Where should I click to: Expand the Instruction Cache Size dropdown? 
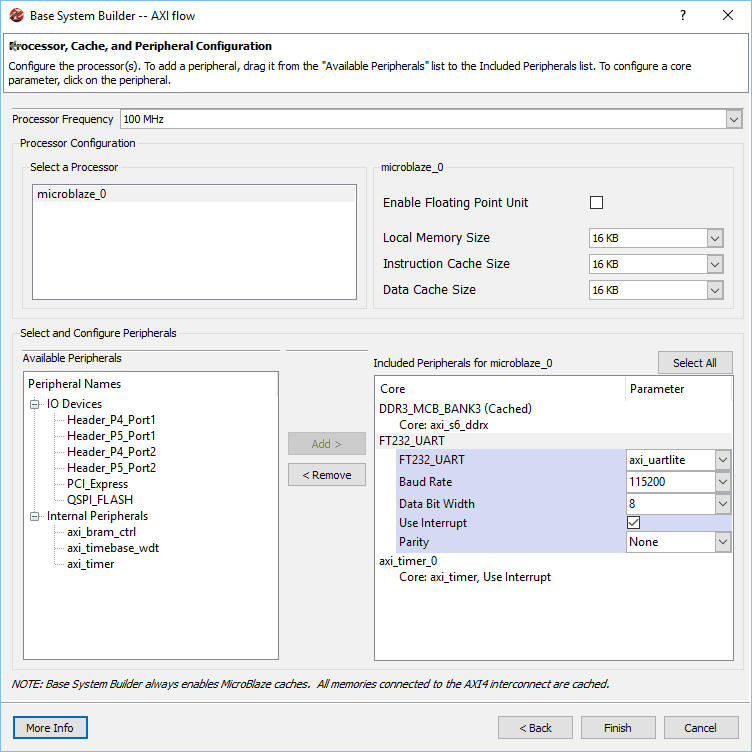click(x=714, y=264)
